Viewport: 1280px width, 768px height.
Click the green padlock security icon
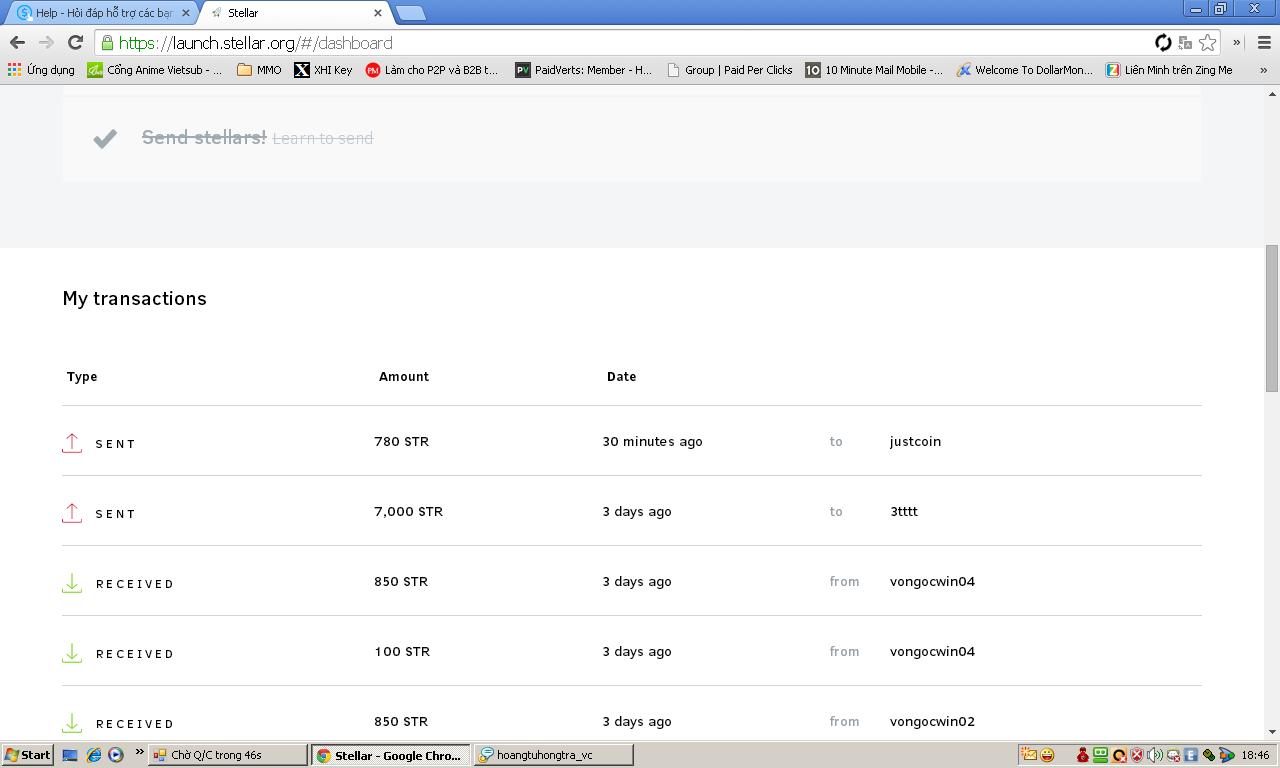coord(107,43)
